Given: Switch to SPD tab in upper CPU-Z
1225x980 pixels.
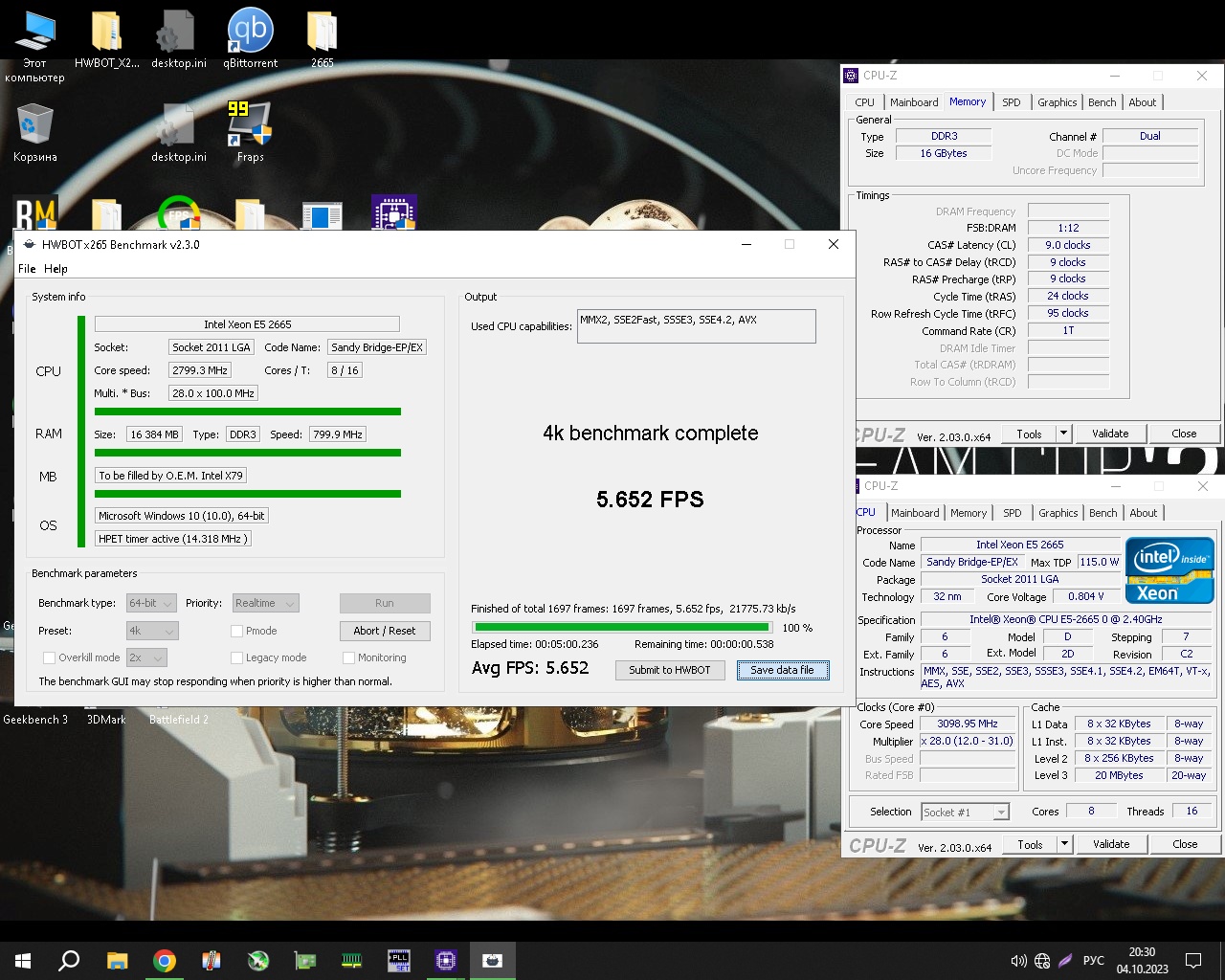Looking at the screenshot, I should [1012, 102].
